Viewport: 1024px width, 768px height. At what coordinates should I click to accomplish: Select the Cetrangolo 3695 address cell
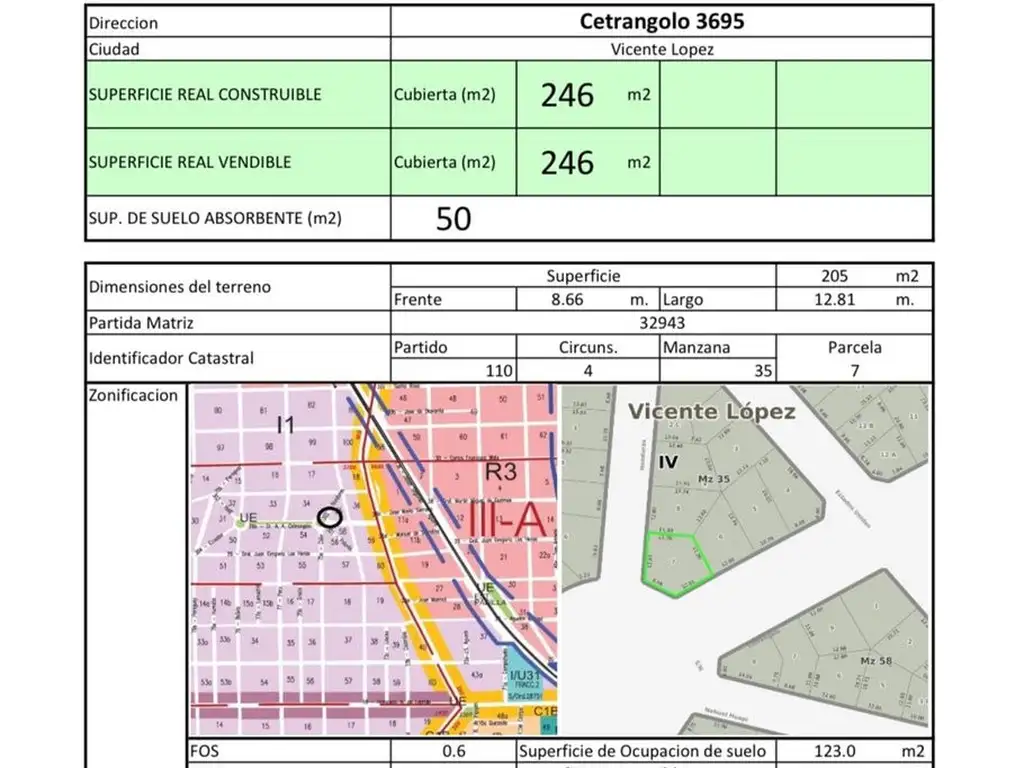click(x=661, y=22)
